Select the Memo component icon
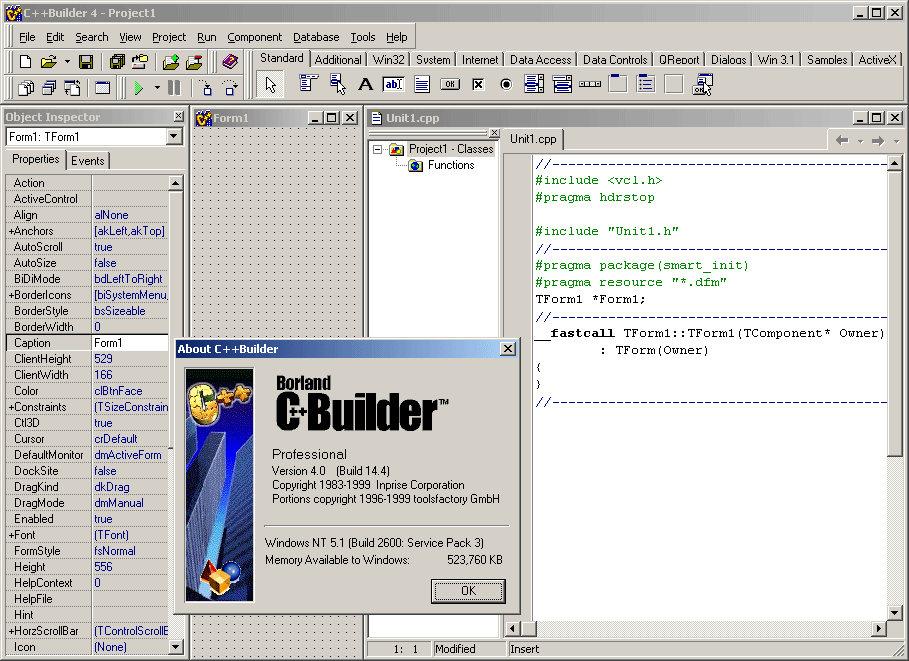Screen dimensions: 909x661 (422, 84)
